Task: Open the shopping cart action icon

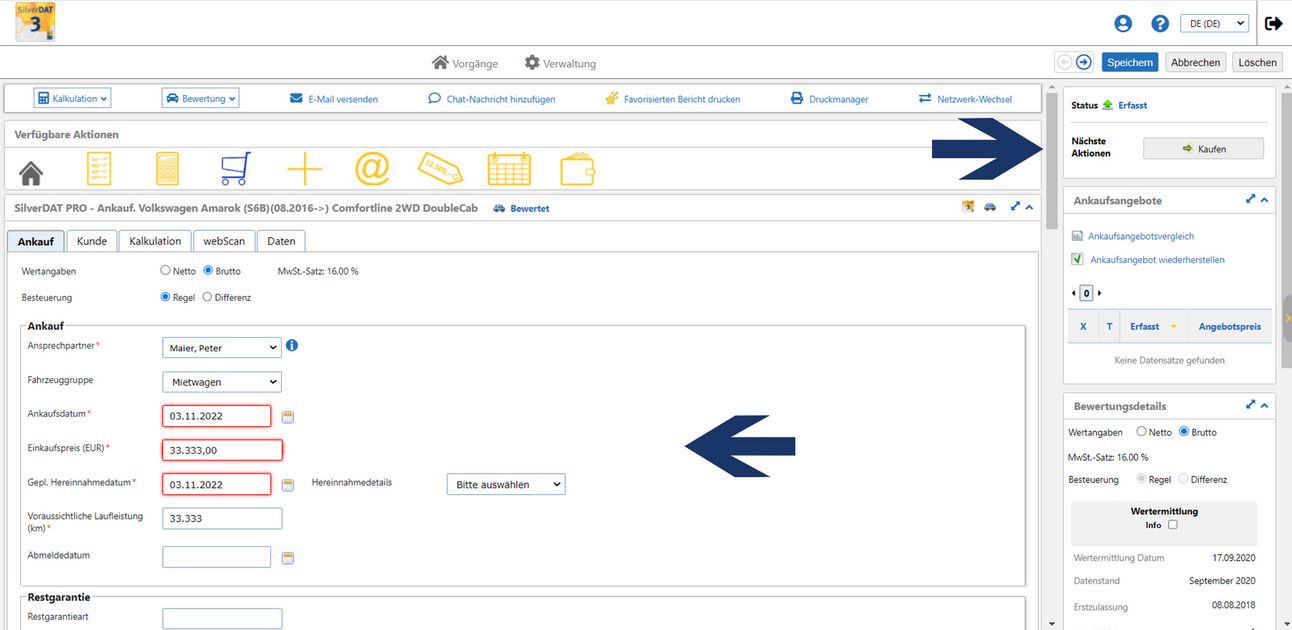Action: 235,169
